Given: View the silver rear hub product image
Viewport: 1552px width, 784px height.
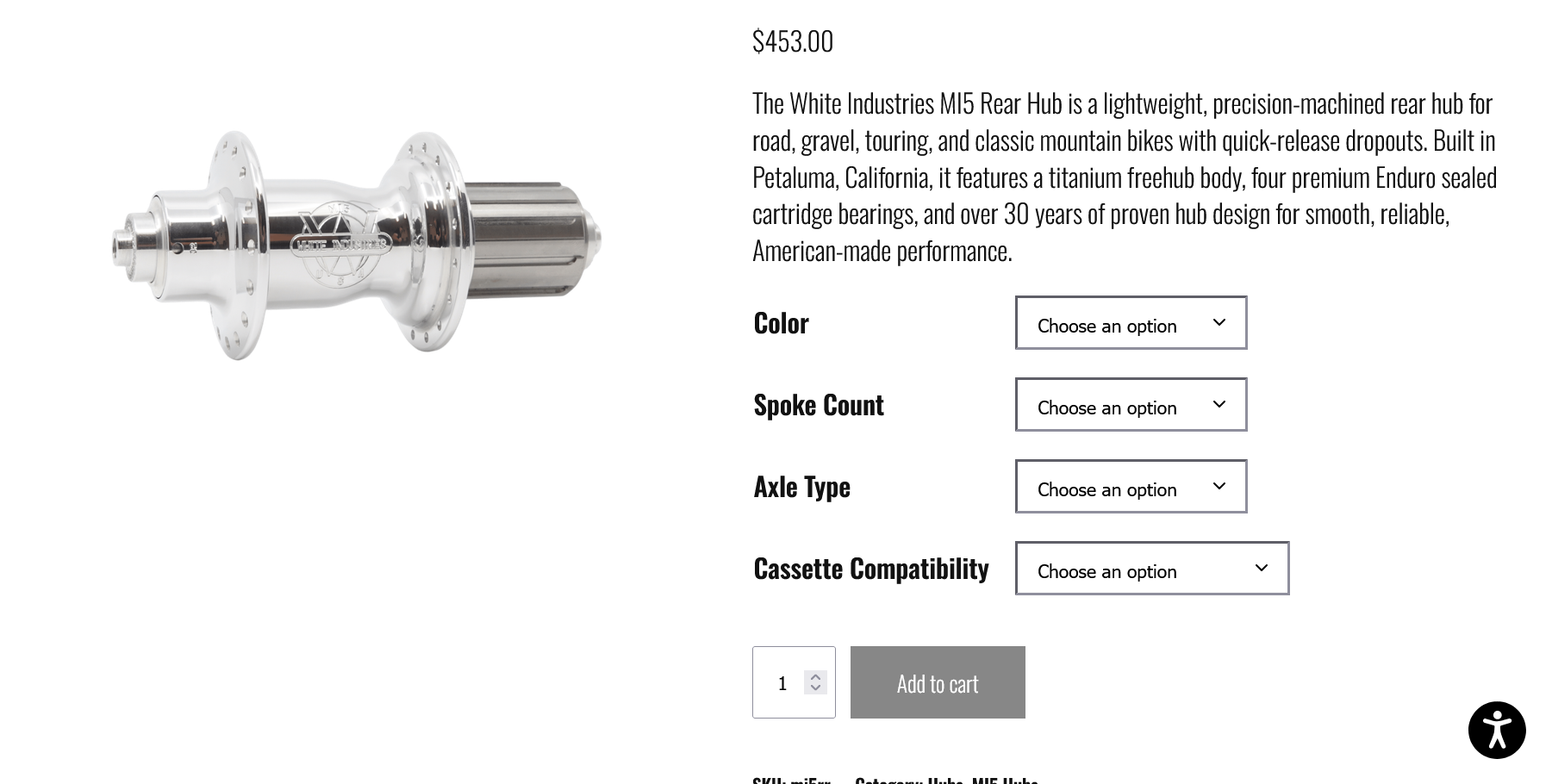Looking at the screenshot, I should [x=356, y=245].
